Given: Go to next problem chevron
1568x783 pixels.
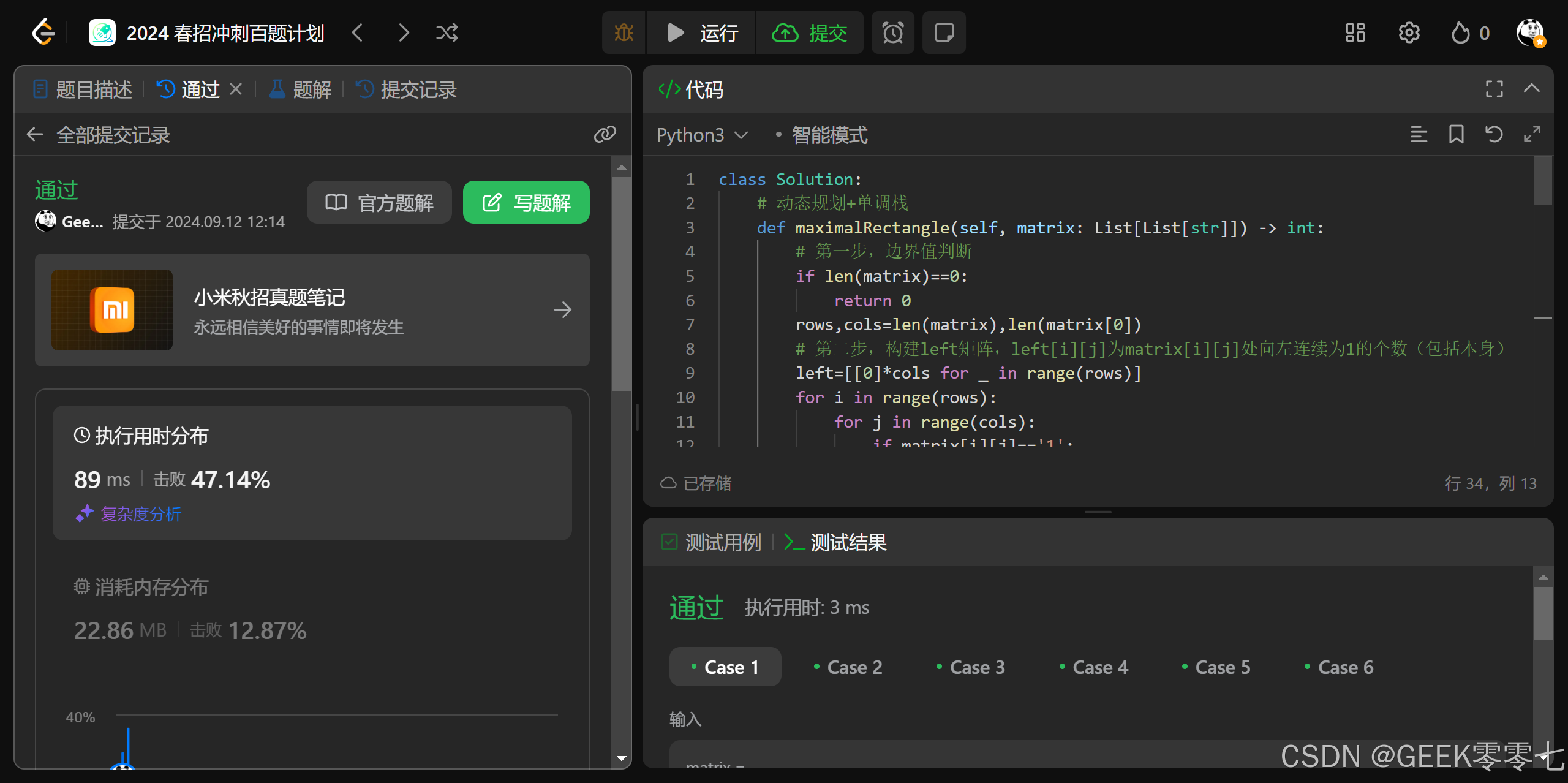Looking at the screenshot, I should click(x=403, y=32).
